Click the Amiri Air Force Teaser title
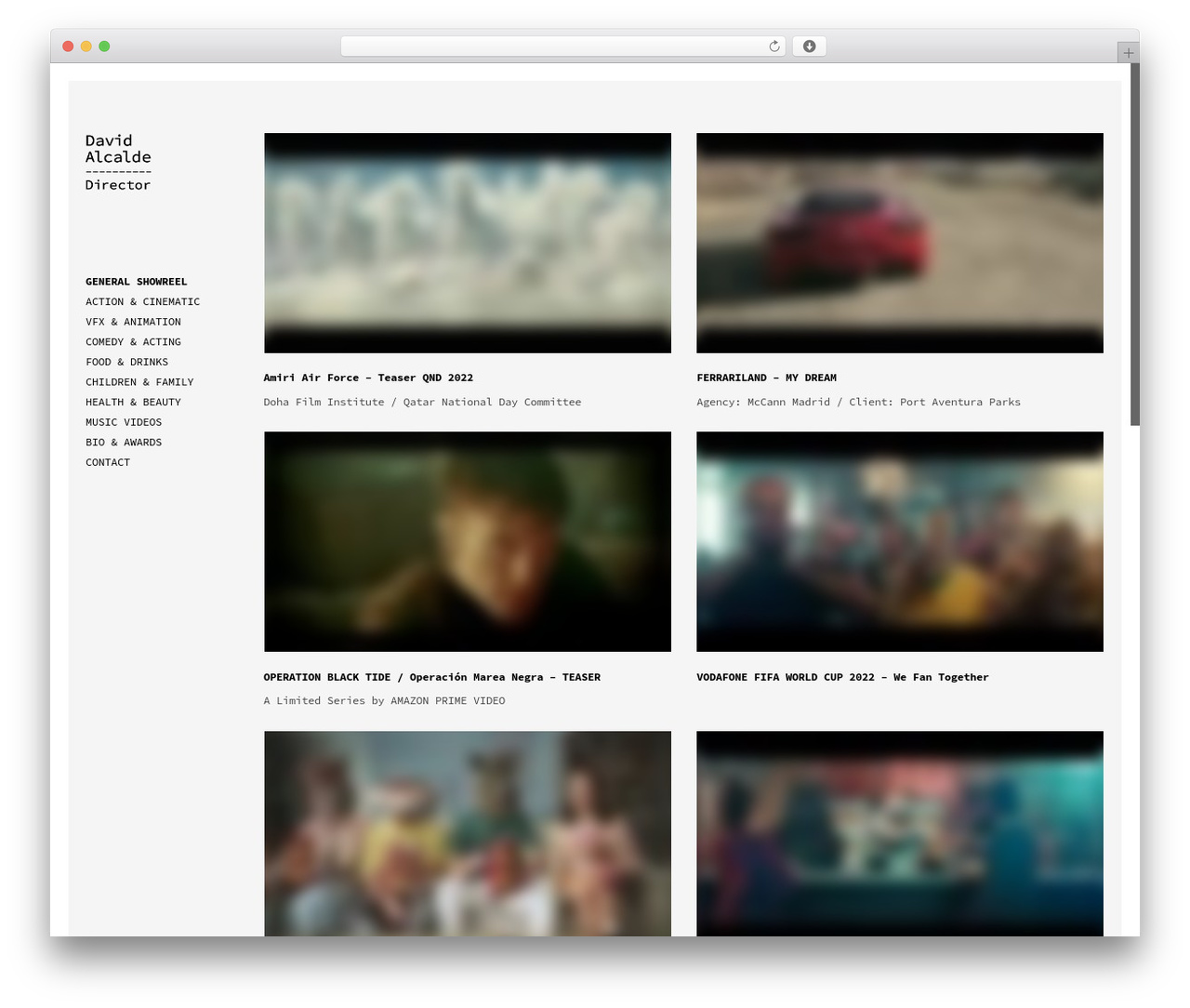 (x=368, y=378)
